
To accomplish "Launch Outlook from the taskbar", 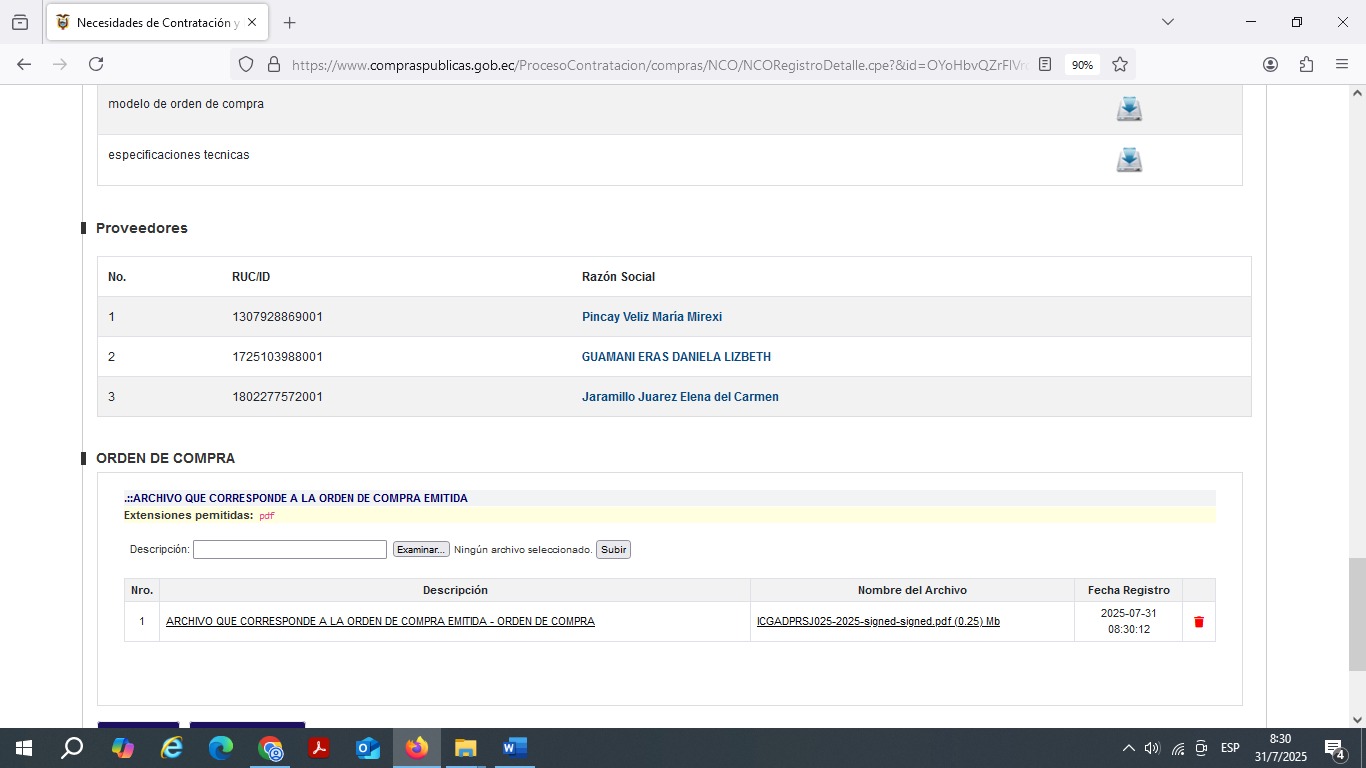I will tap(368, 748).
